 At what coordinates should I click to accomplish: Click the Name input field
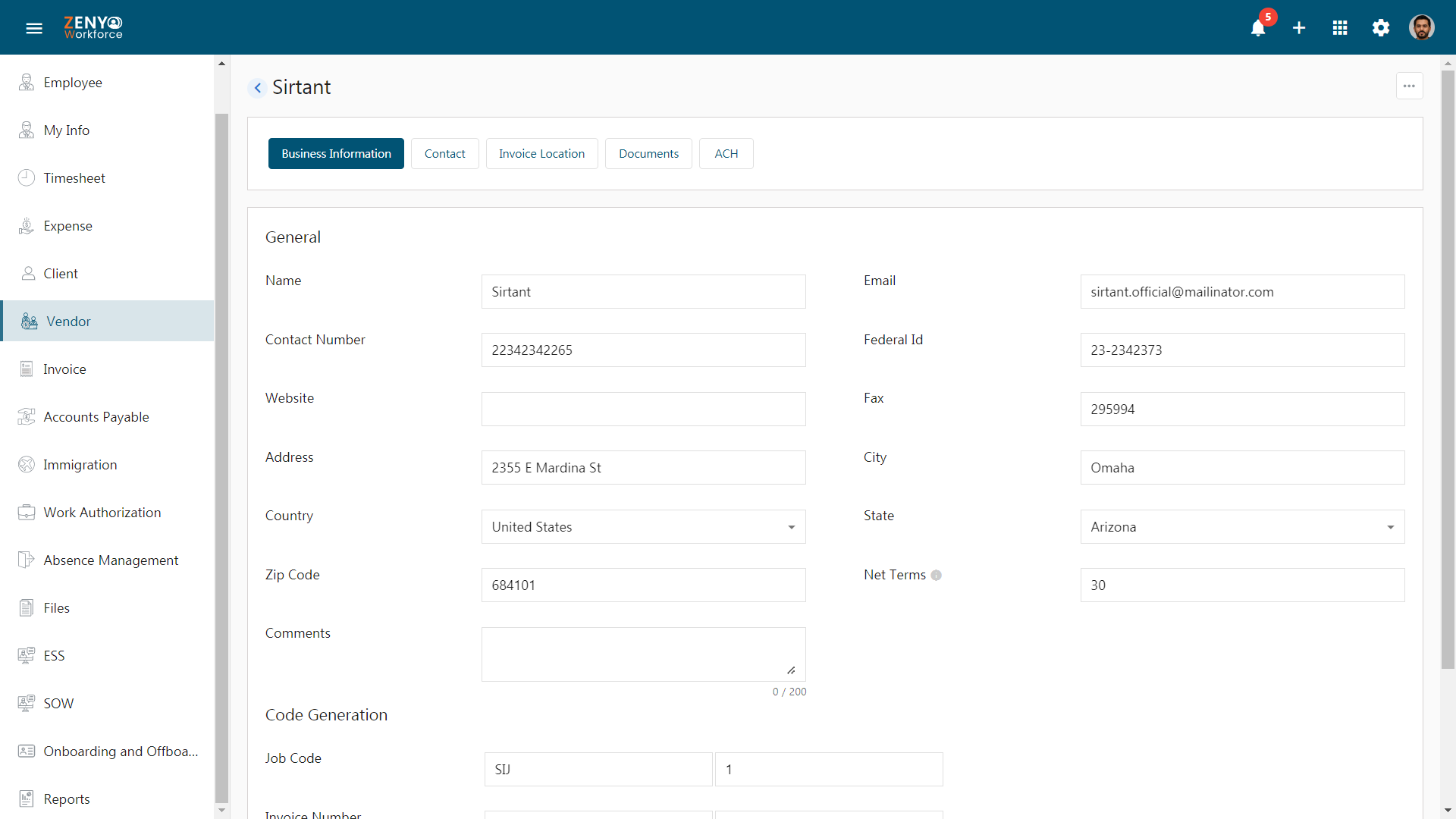tap(644, 291)
